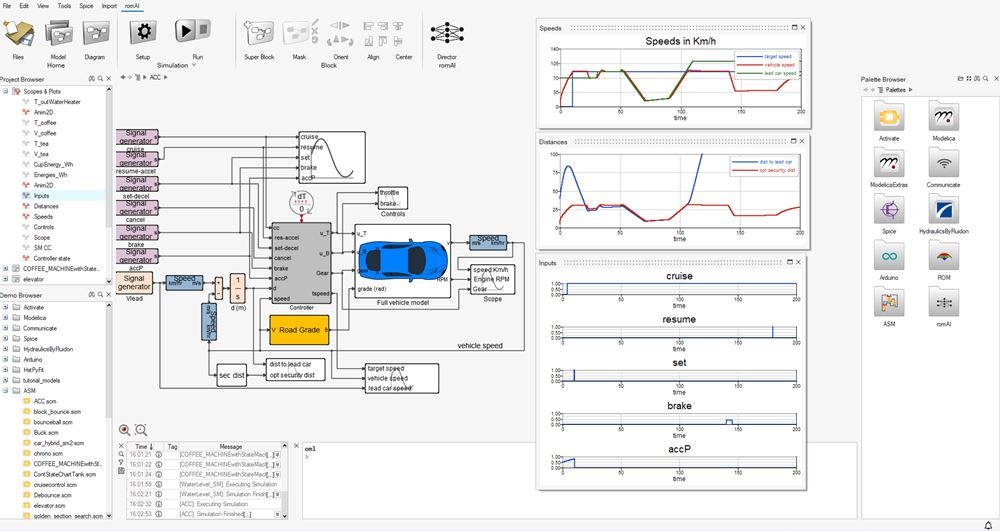This screenshot has height=531, width=1000.
Task: Switch to the romAI ribbon tab
Action: [132, 6]
